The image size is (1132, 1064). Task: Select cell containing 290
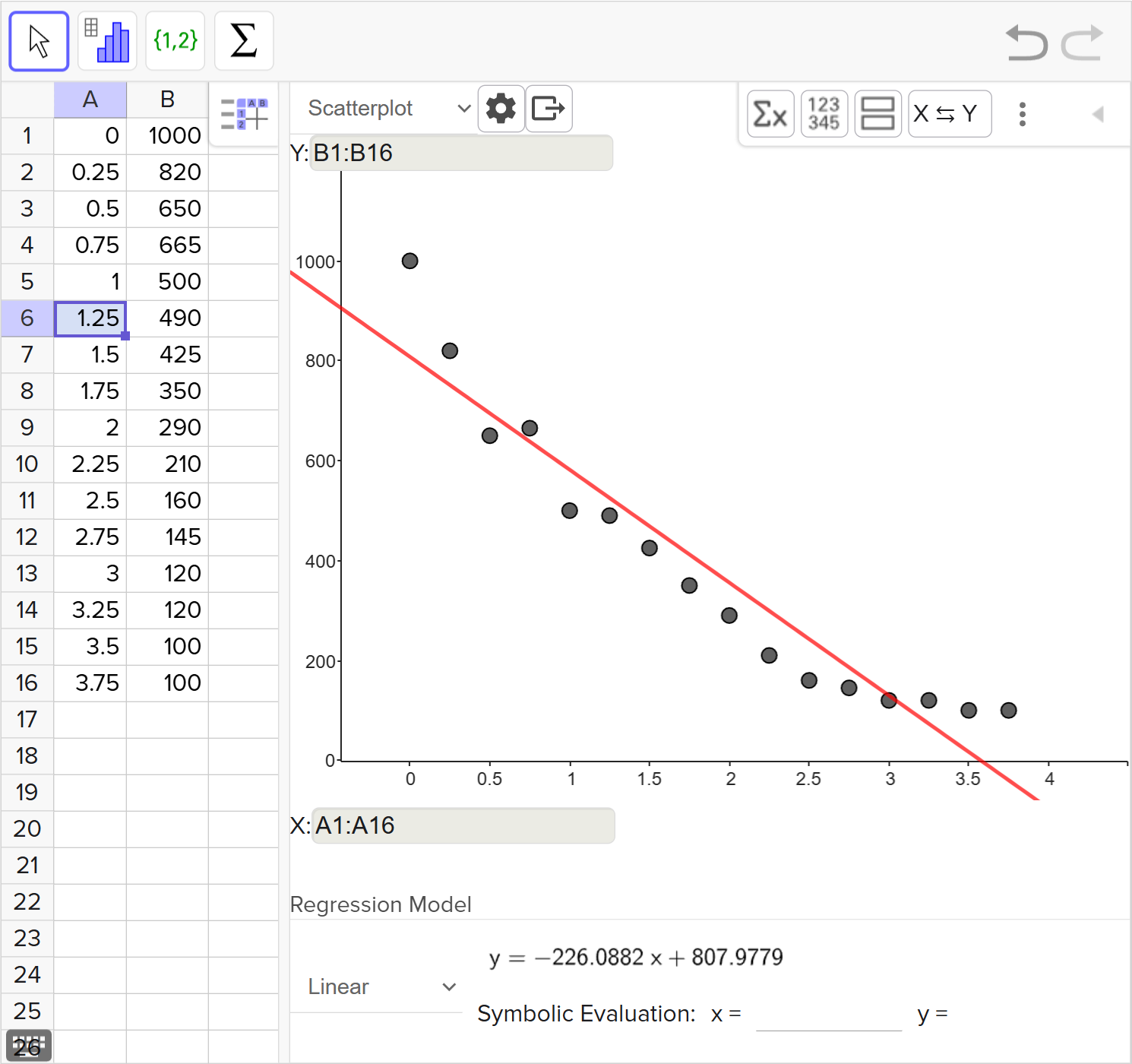(167, 428)
